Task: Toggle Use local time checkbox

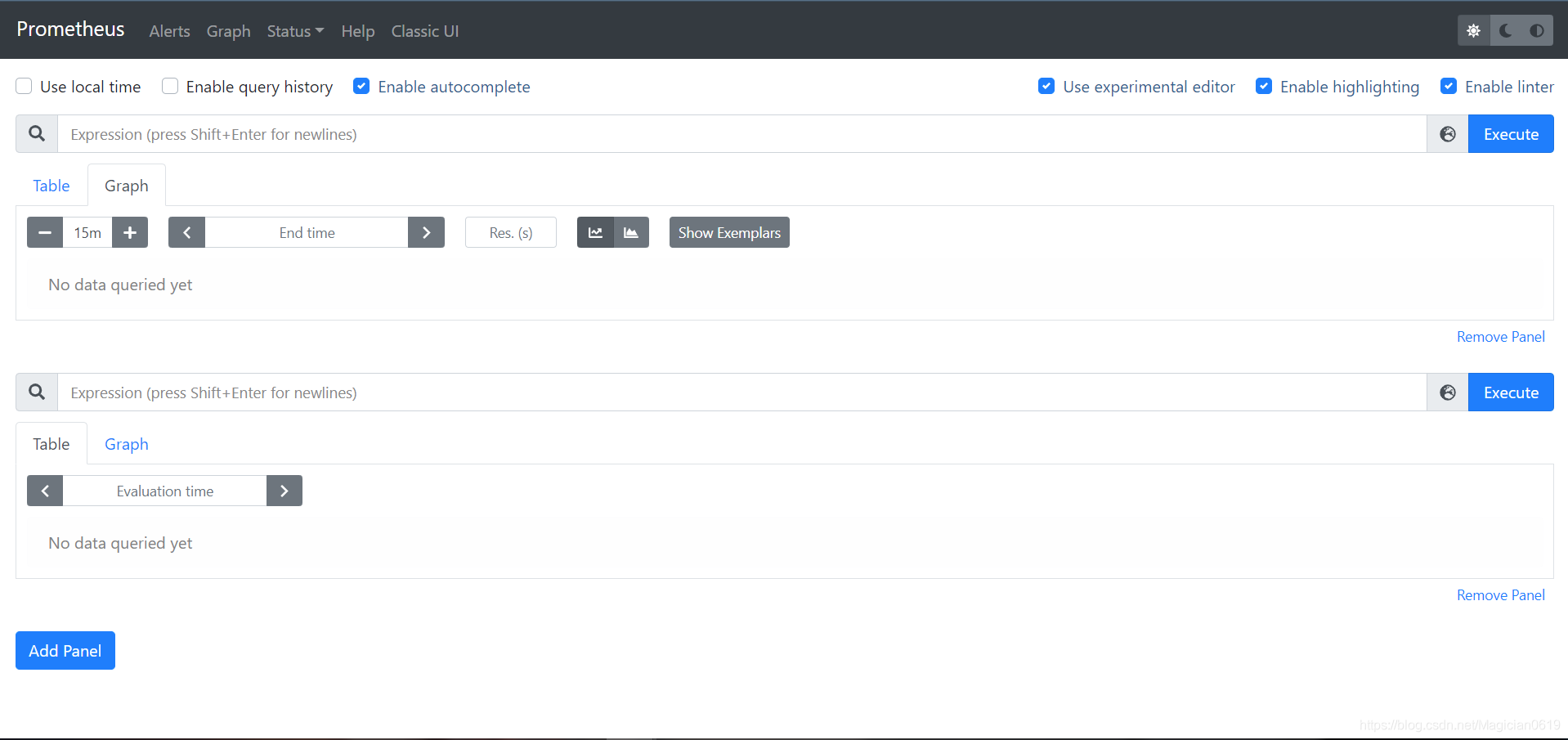Action: pos(25,86)
